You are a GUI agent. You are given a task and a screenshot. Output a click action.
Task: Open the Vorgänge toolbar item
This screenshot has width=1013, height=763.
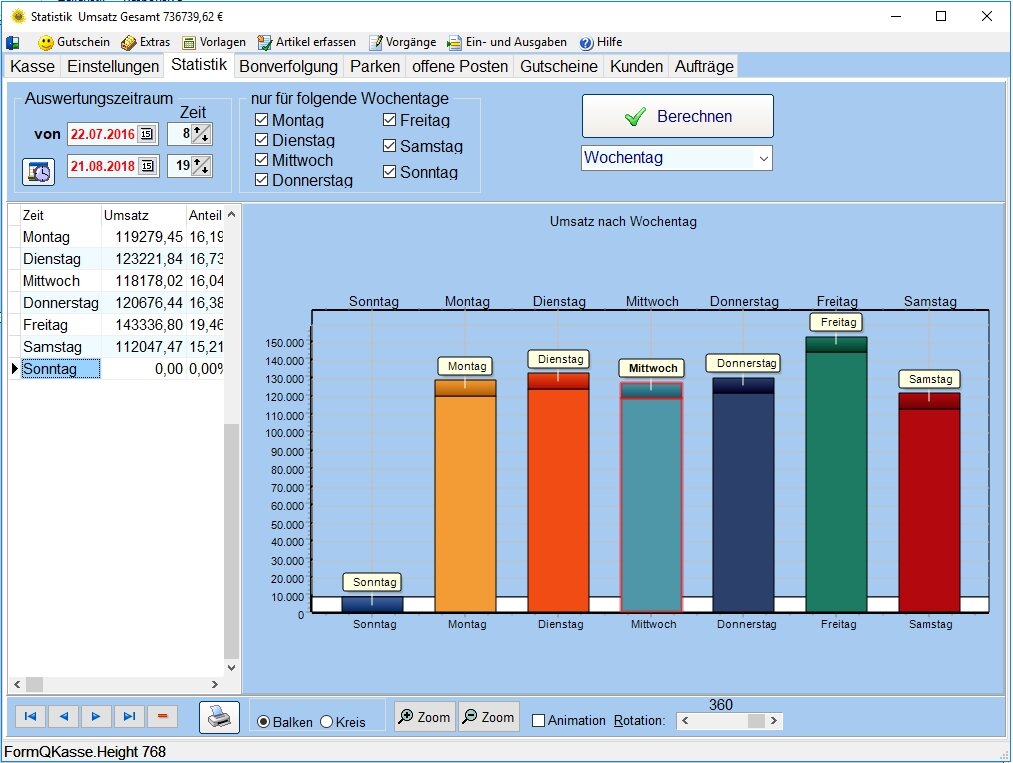(402, 42)
